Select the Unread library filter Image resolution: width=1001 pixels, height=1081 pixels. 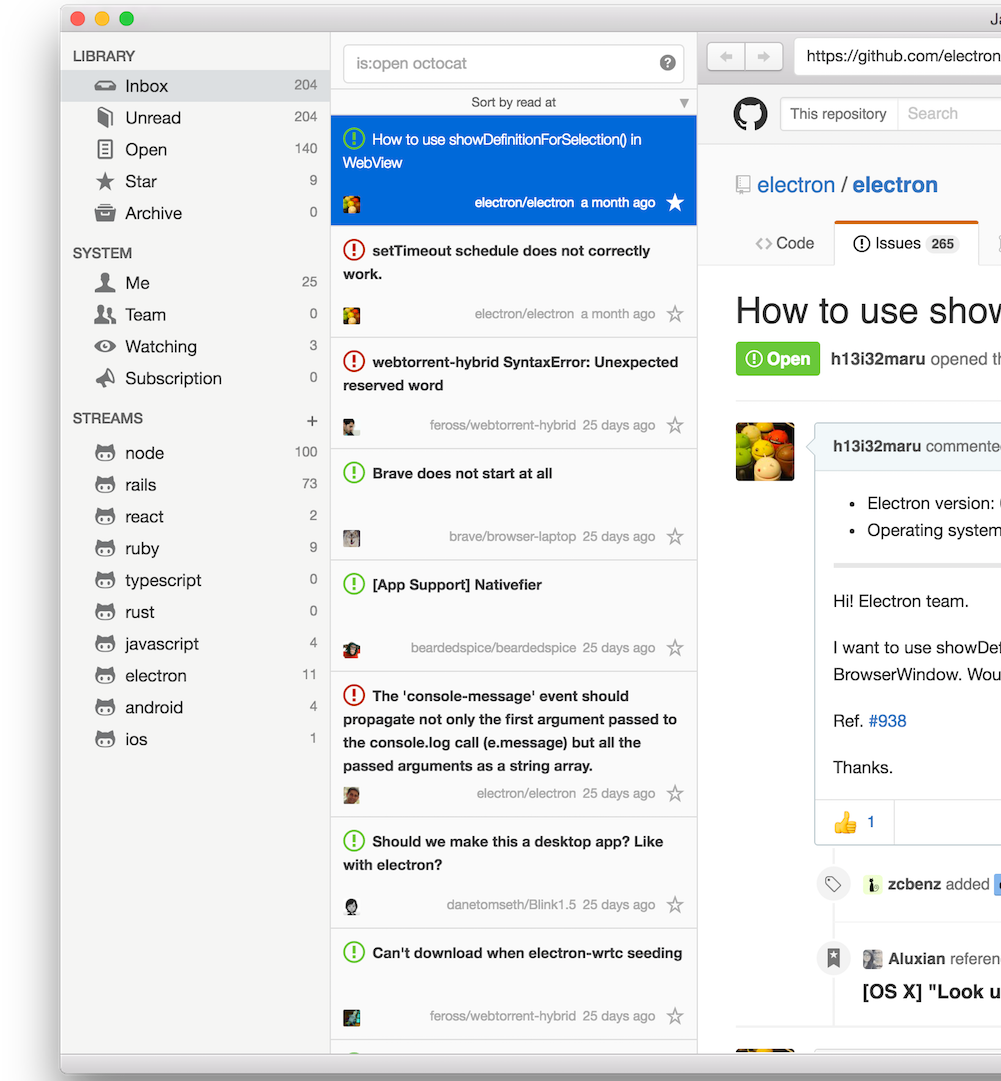[x=195, y=118]
